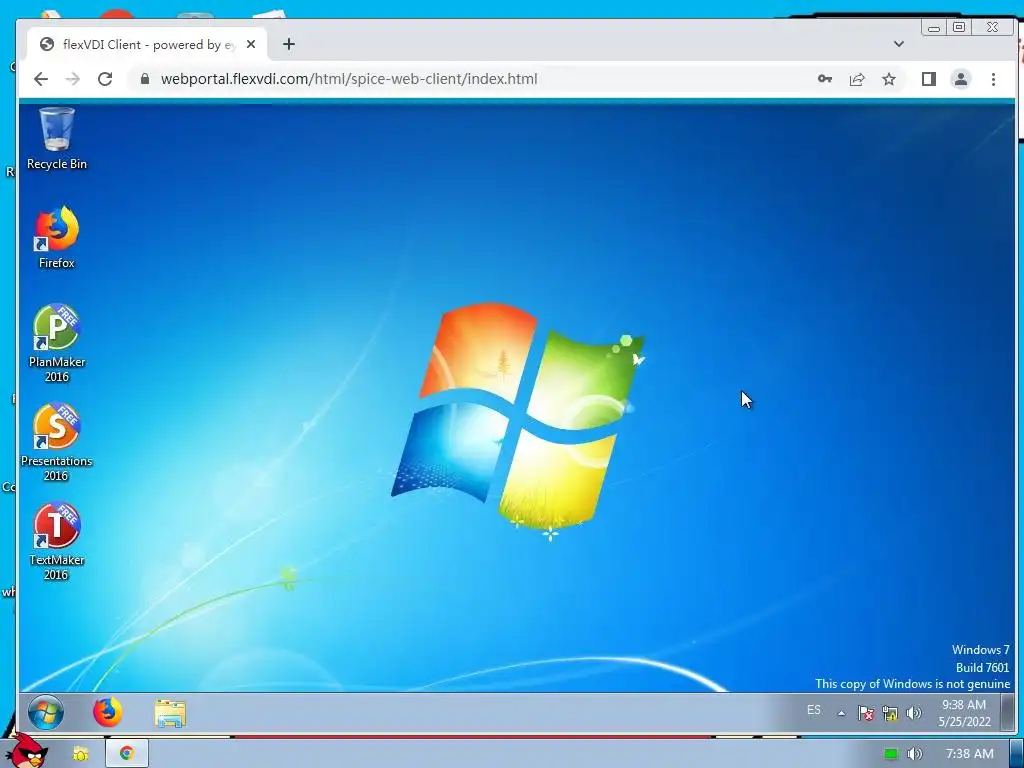This screenshot has width=1024, height=768.
Task: Launch Firefox from the Windows 7 taskbar
Action: point(108,712)
